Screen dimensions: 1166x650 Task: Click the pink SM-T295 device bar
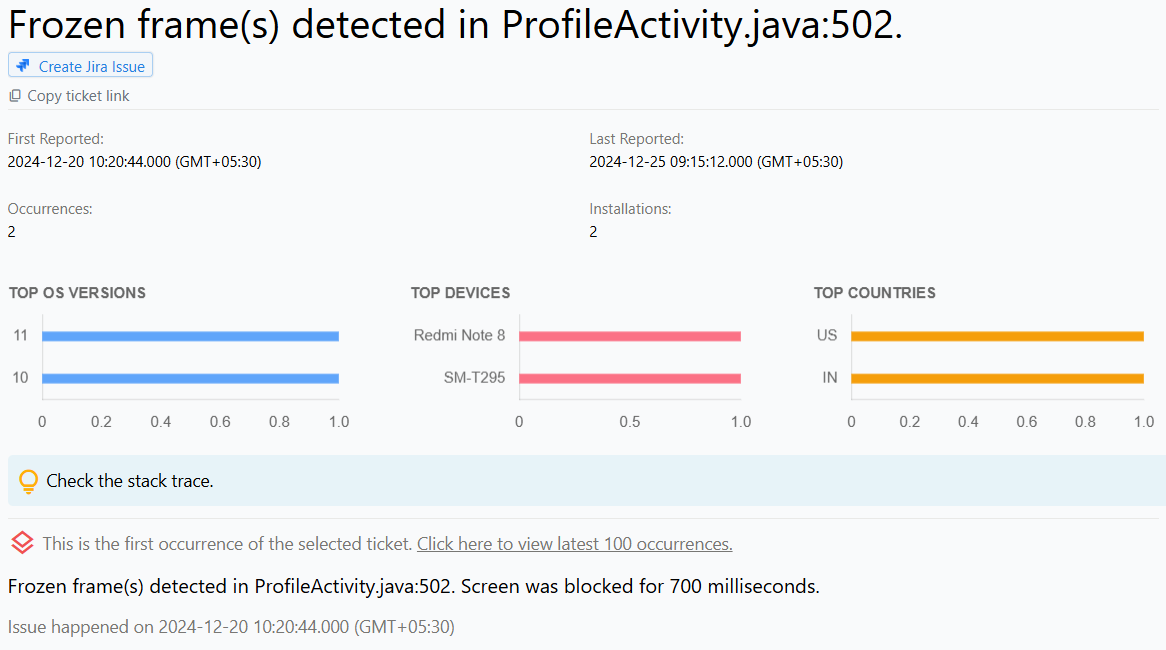point(630,378)
